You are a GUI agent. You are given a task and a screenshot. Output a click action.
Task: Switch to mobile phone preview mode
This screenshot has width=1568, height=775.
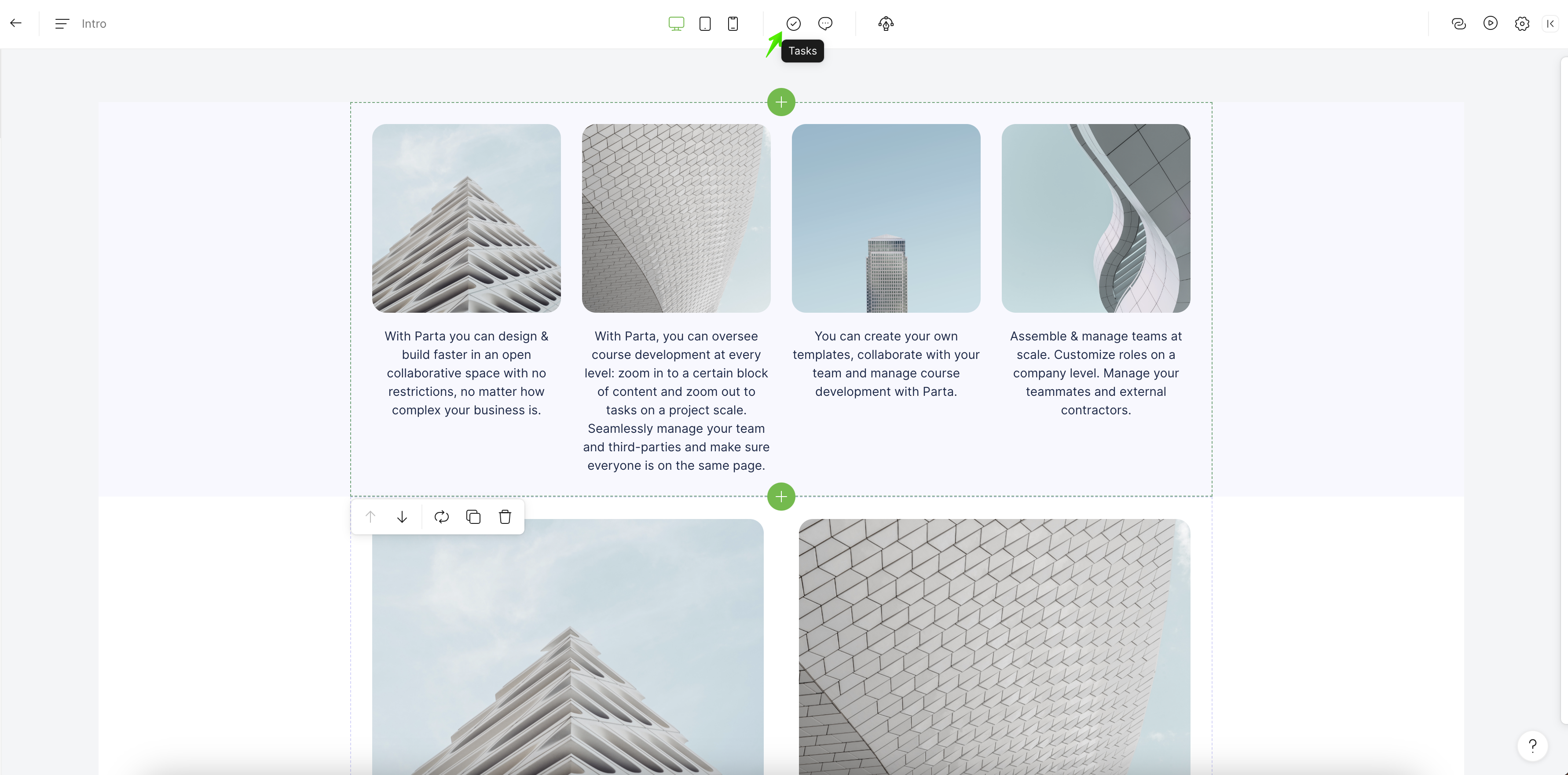(733, 24)
